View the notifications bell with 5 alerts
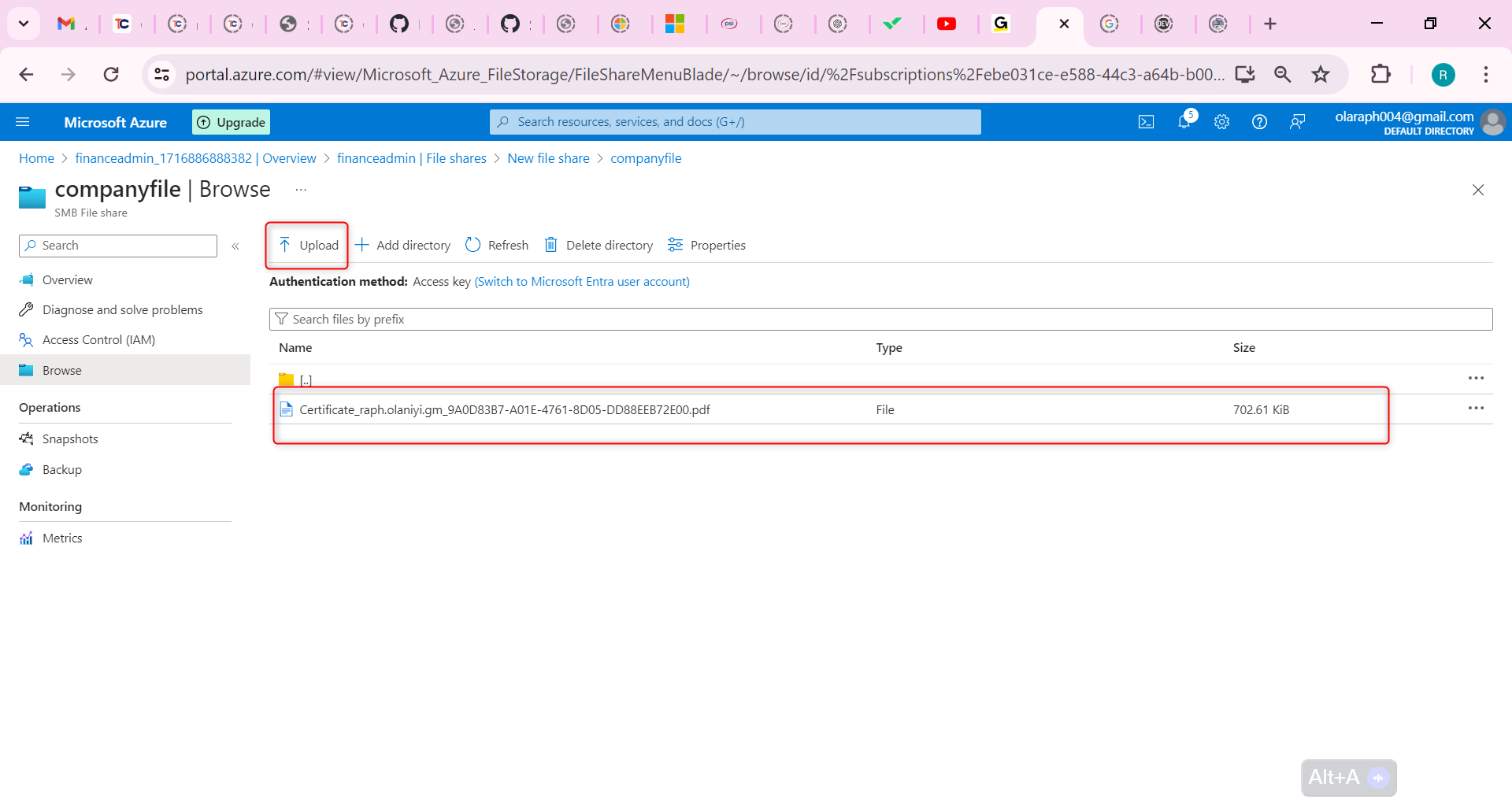Viewport: 1512px width, 803px height. tap(1184, 121)
